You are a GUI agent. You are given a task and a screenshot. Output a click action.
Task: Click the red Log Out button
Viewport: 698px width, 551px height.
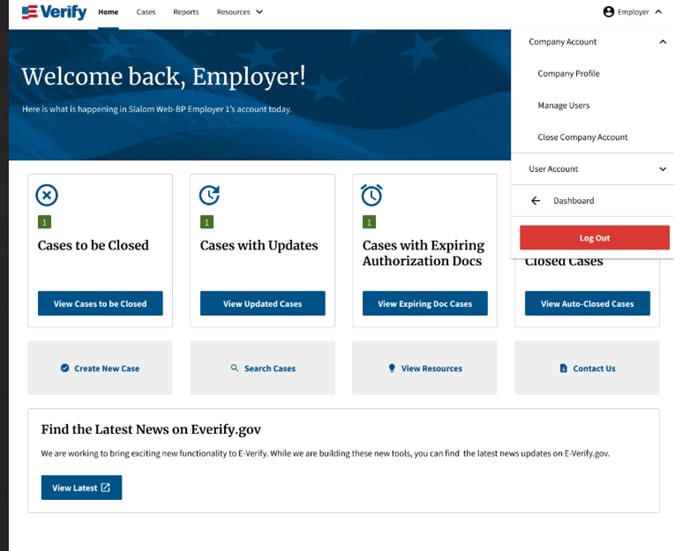point(595,238)
